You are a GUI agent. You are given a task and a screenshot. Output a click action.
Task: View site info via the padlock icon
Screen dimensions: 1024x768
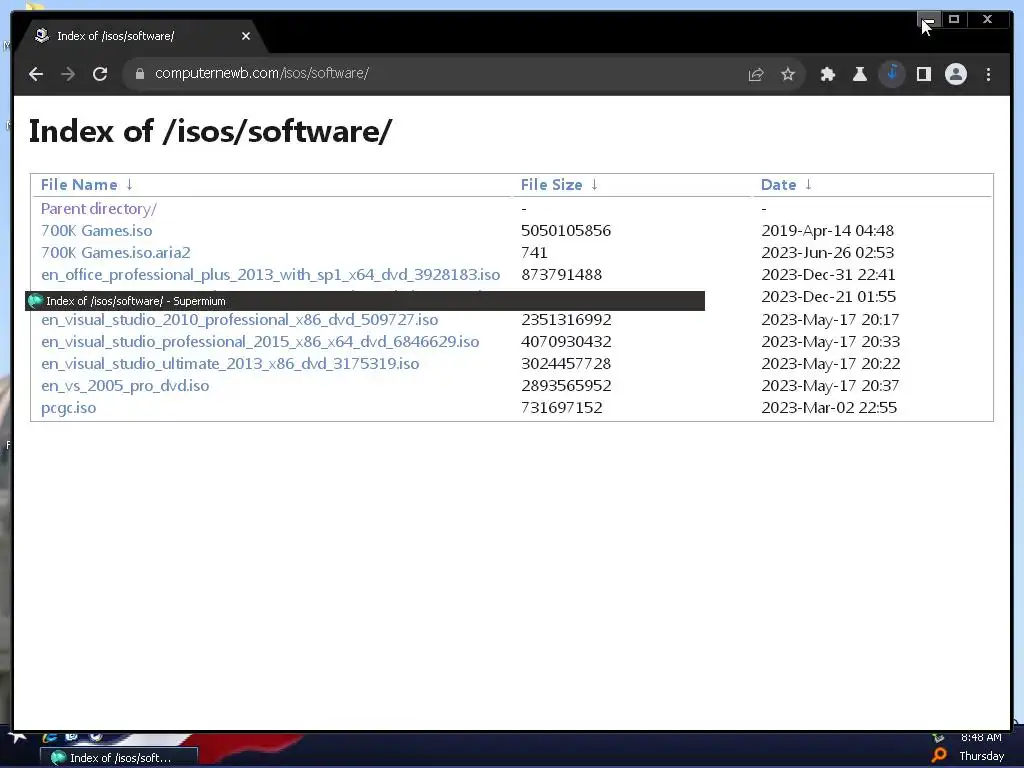tap(140, 74)
